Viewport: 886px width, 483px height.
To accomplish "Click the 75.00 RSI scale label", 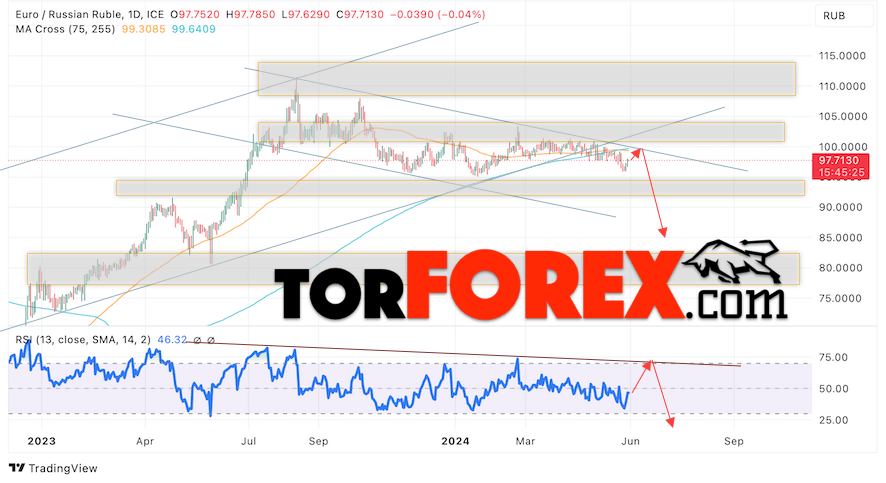I will pos(833,358).
